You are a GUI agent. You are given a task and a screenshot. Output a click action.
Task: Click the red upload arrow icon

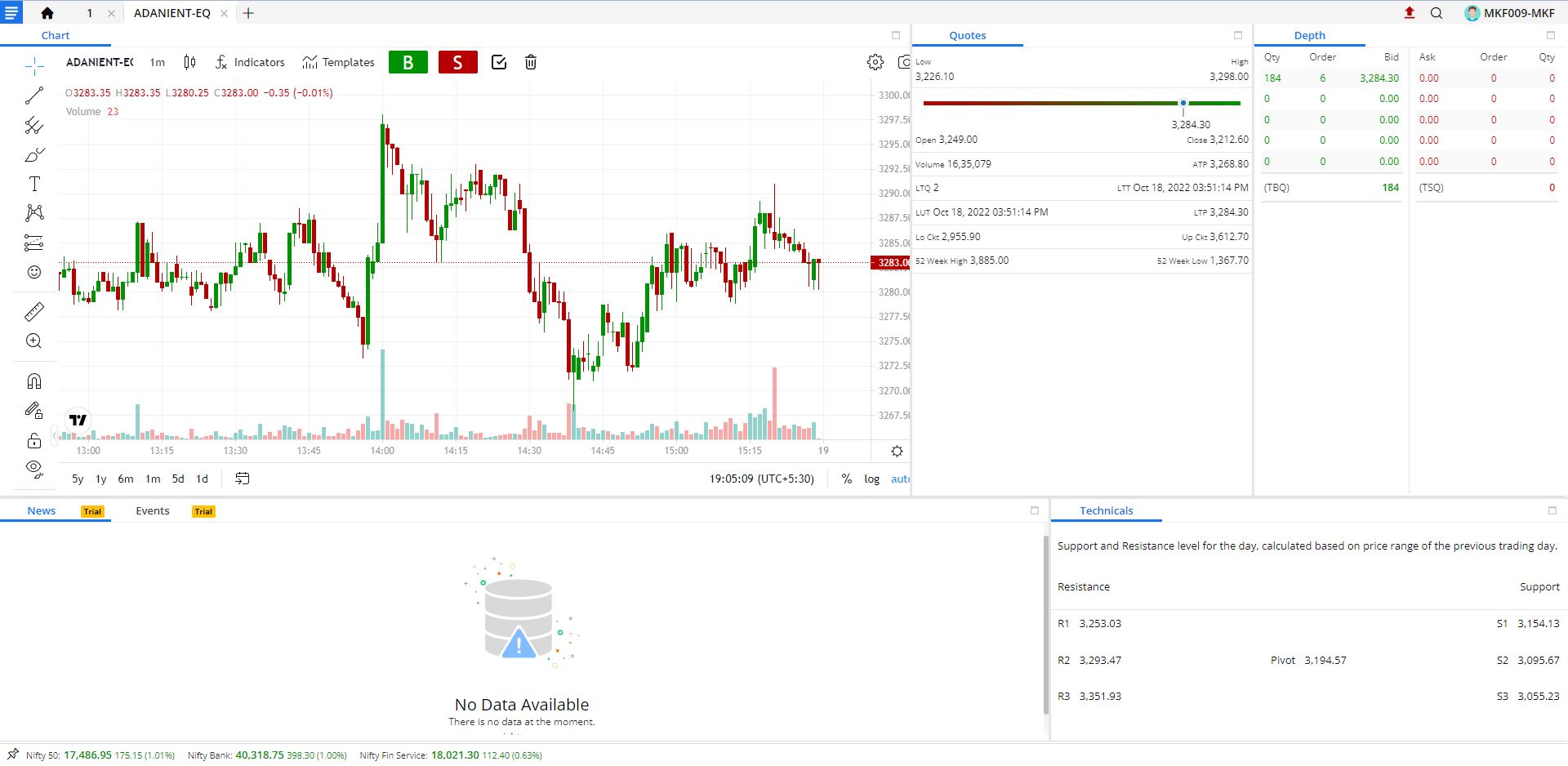(x=1410, y=13)
